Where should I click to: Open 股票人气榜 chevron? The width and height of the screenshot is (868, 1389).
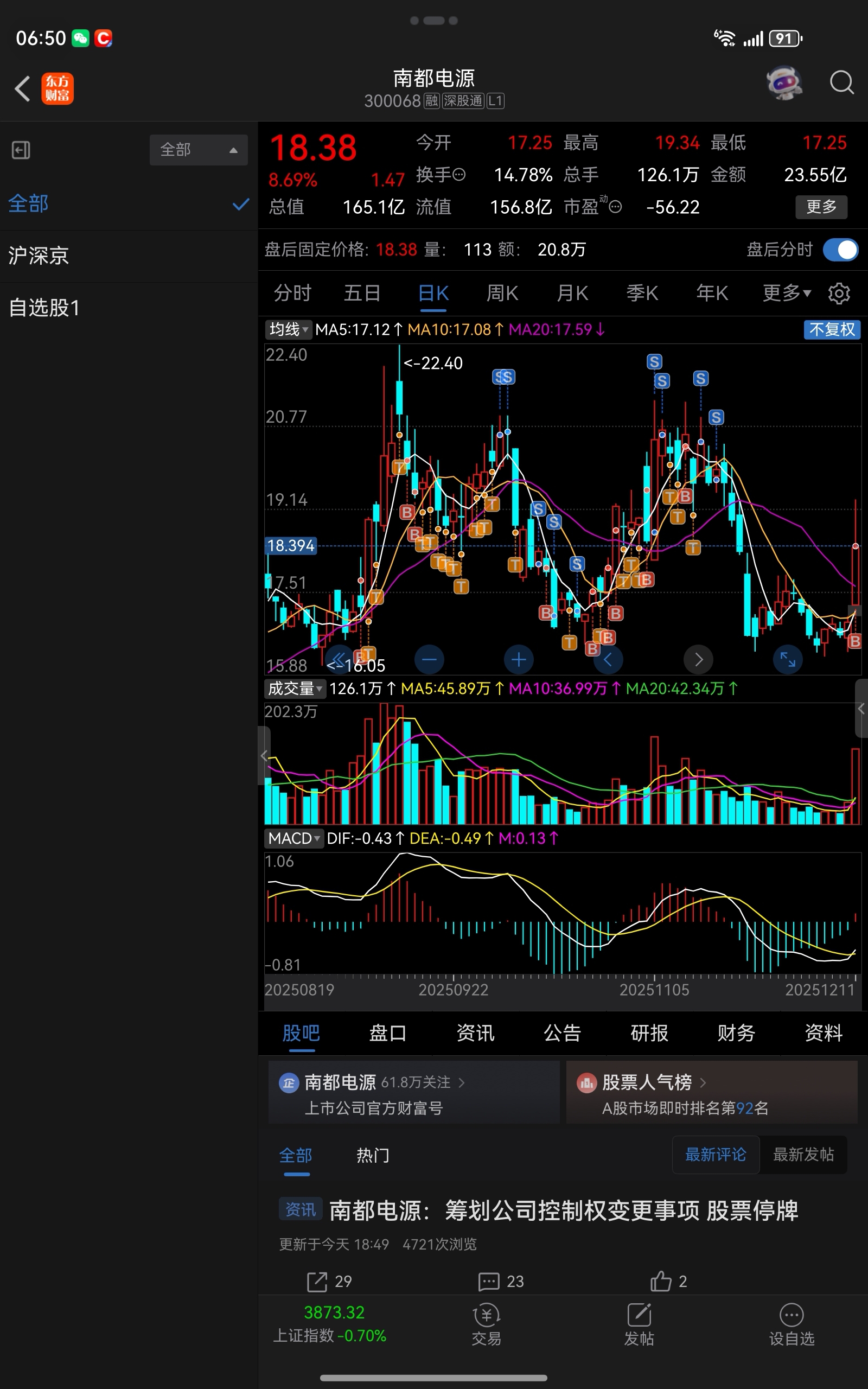tap(703, 1082)
